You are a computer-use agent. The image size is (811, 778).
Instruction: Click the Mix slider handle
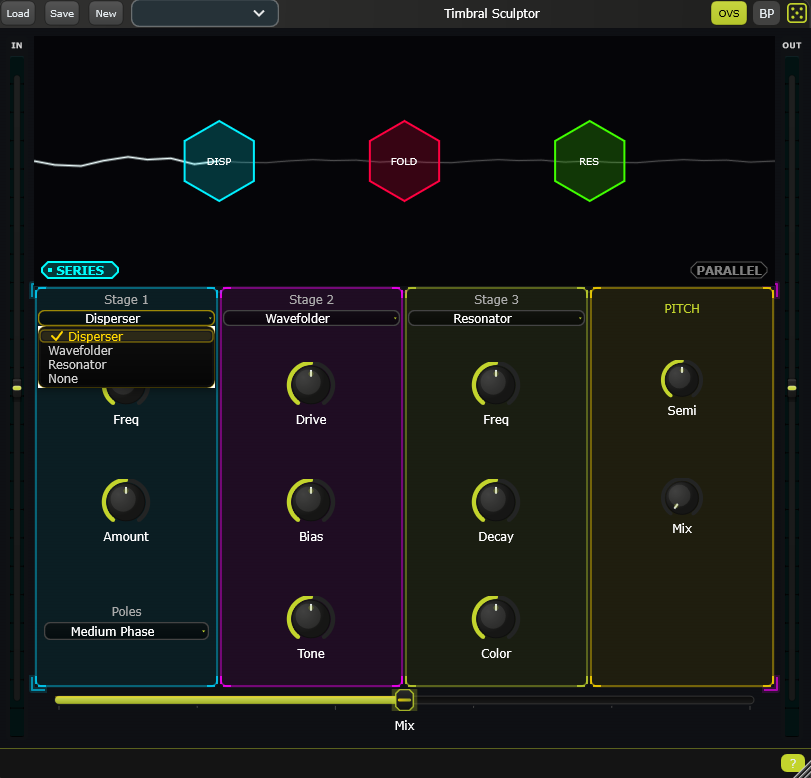[404, 700]
